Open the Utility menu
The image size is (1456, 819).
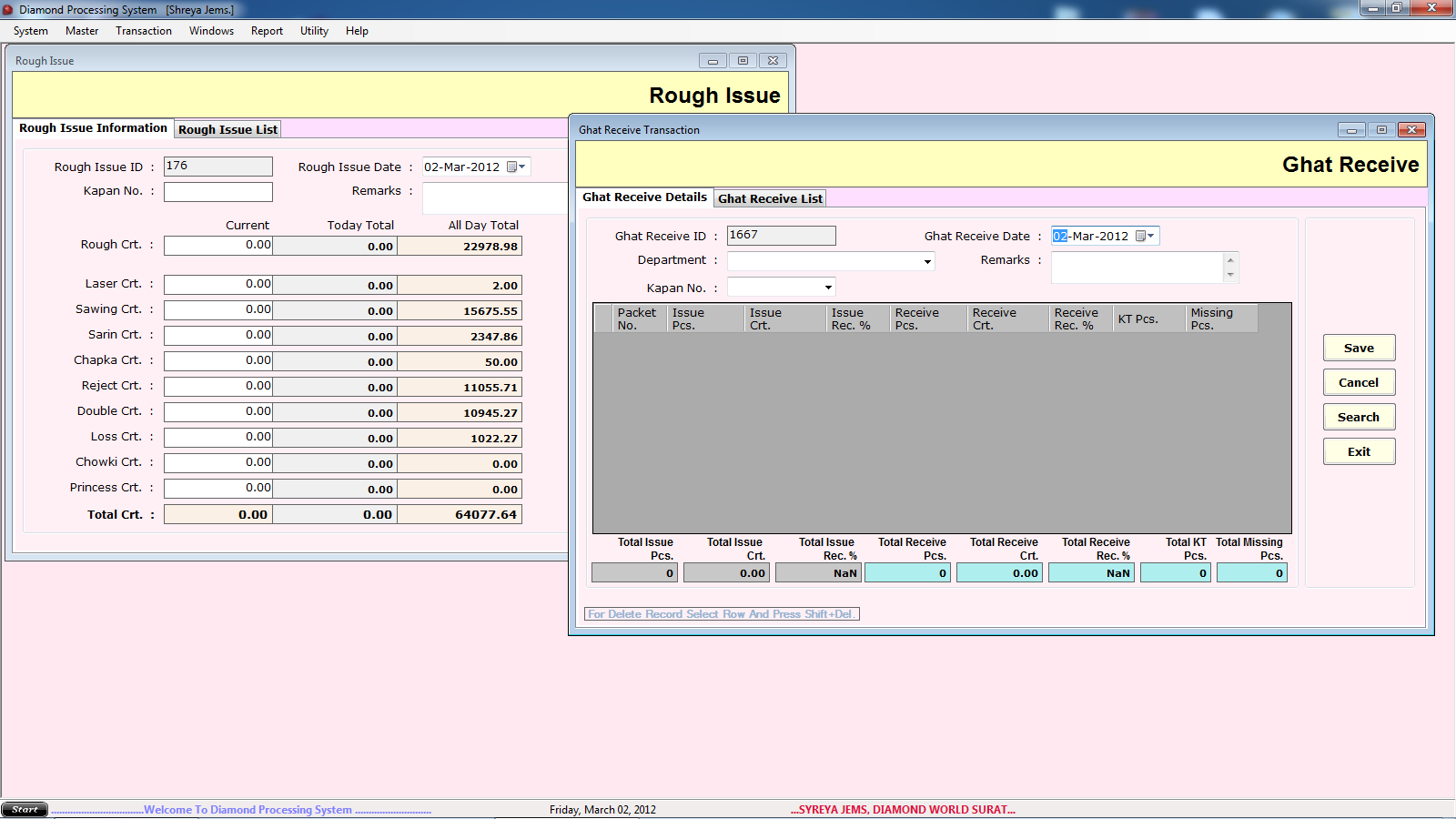click(x=314, y=31)
